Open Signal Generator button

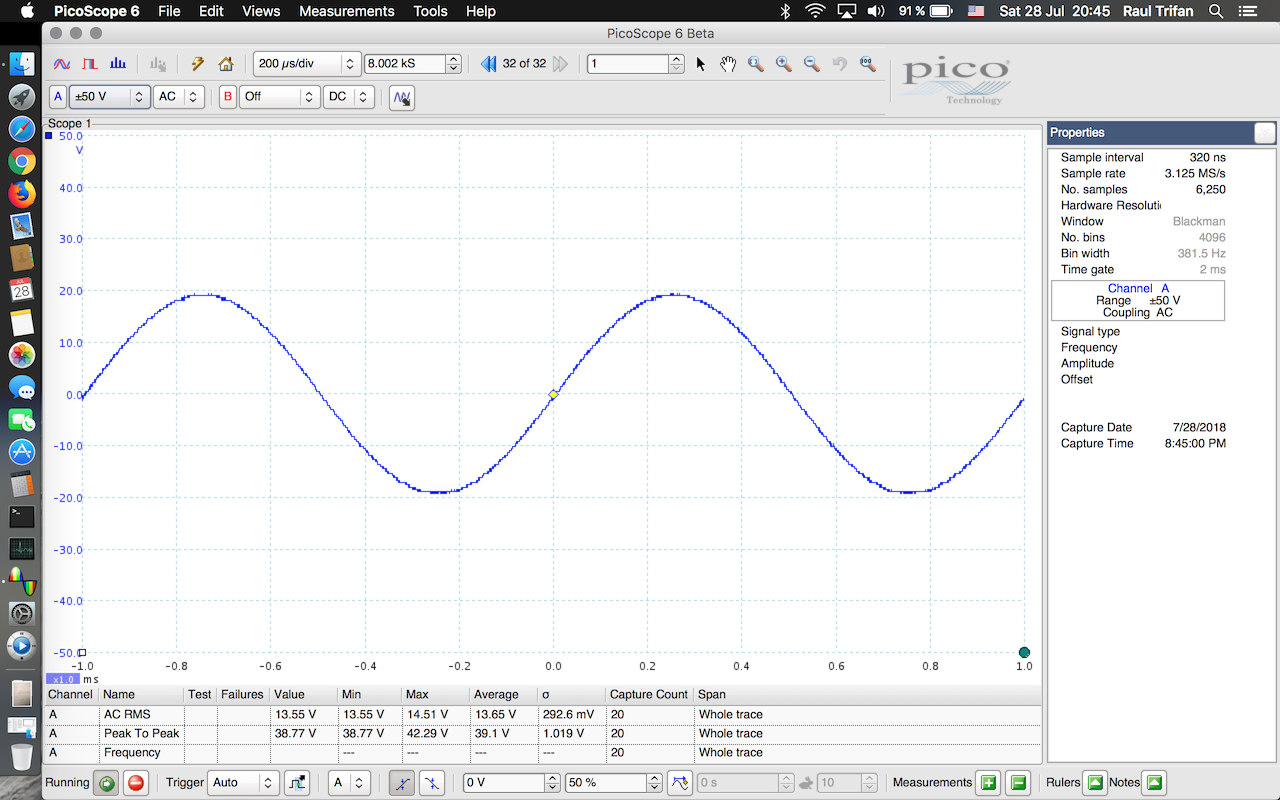coord(402,97)
